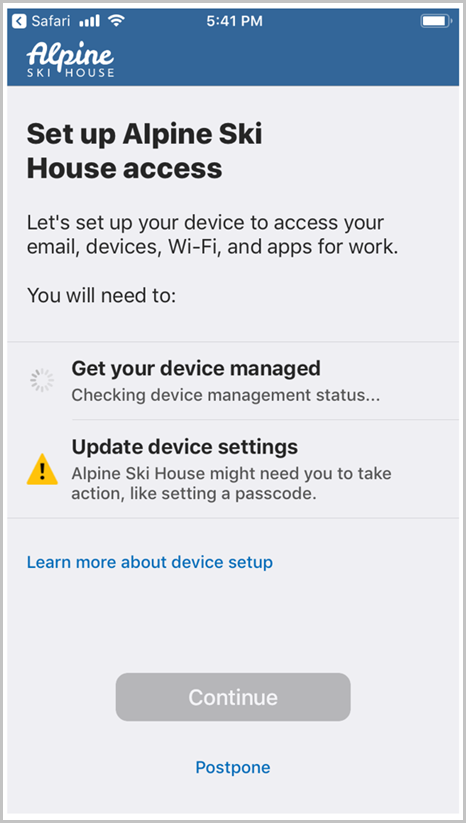
Task: Tap the back-to-Safari arrow icon
Action: pos(19,21)
